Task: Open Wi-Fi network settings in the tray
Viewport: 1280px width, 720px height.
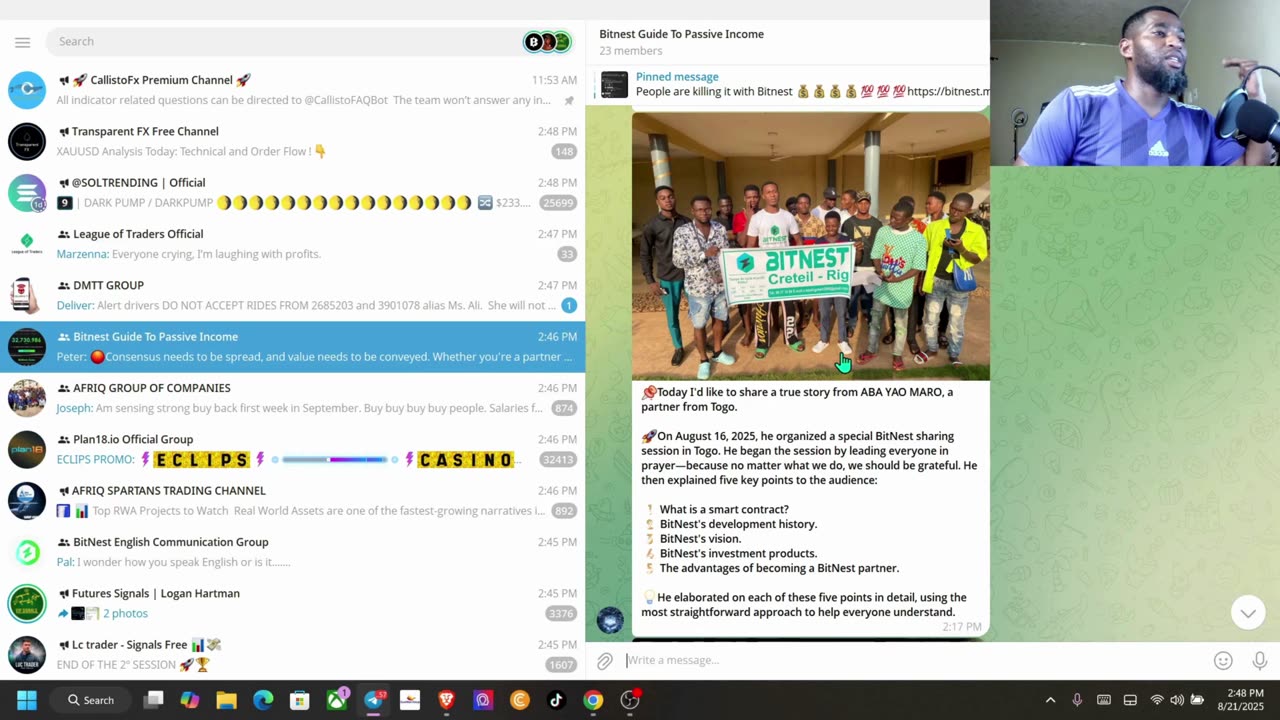Action: (1157, 700)
